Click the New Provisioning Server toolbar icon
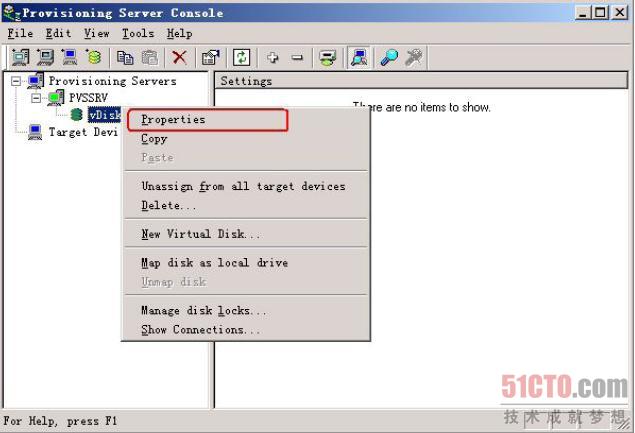635x433 pixels. click(x=20, y=57)
